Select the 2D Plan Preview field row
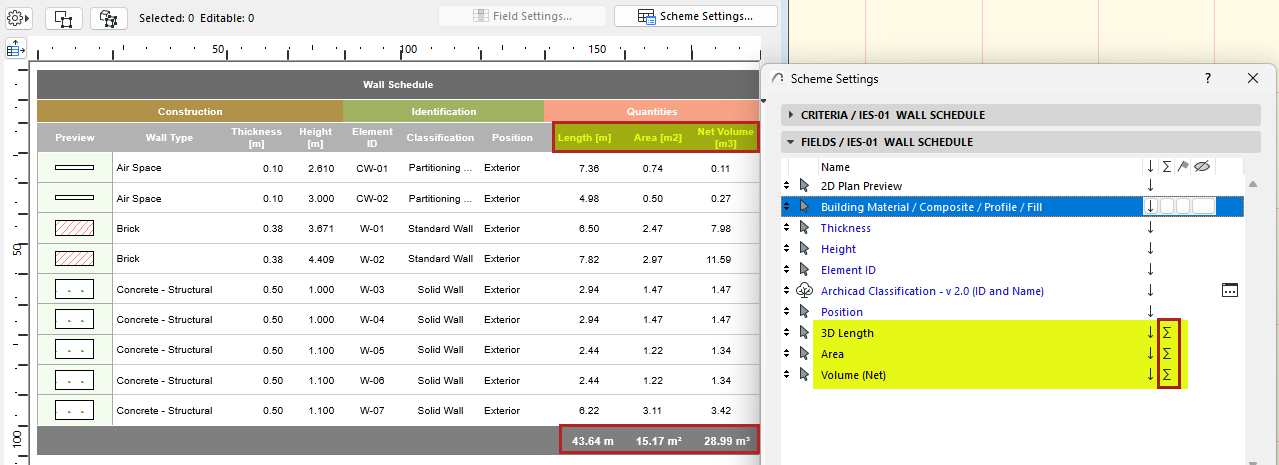The height and width of the screenshot is (465, 1279). click(1012, 186)
